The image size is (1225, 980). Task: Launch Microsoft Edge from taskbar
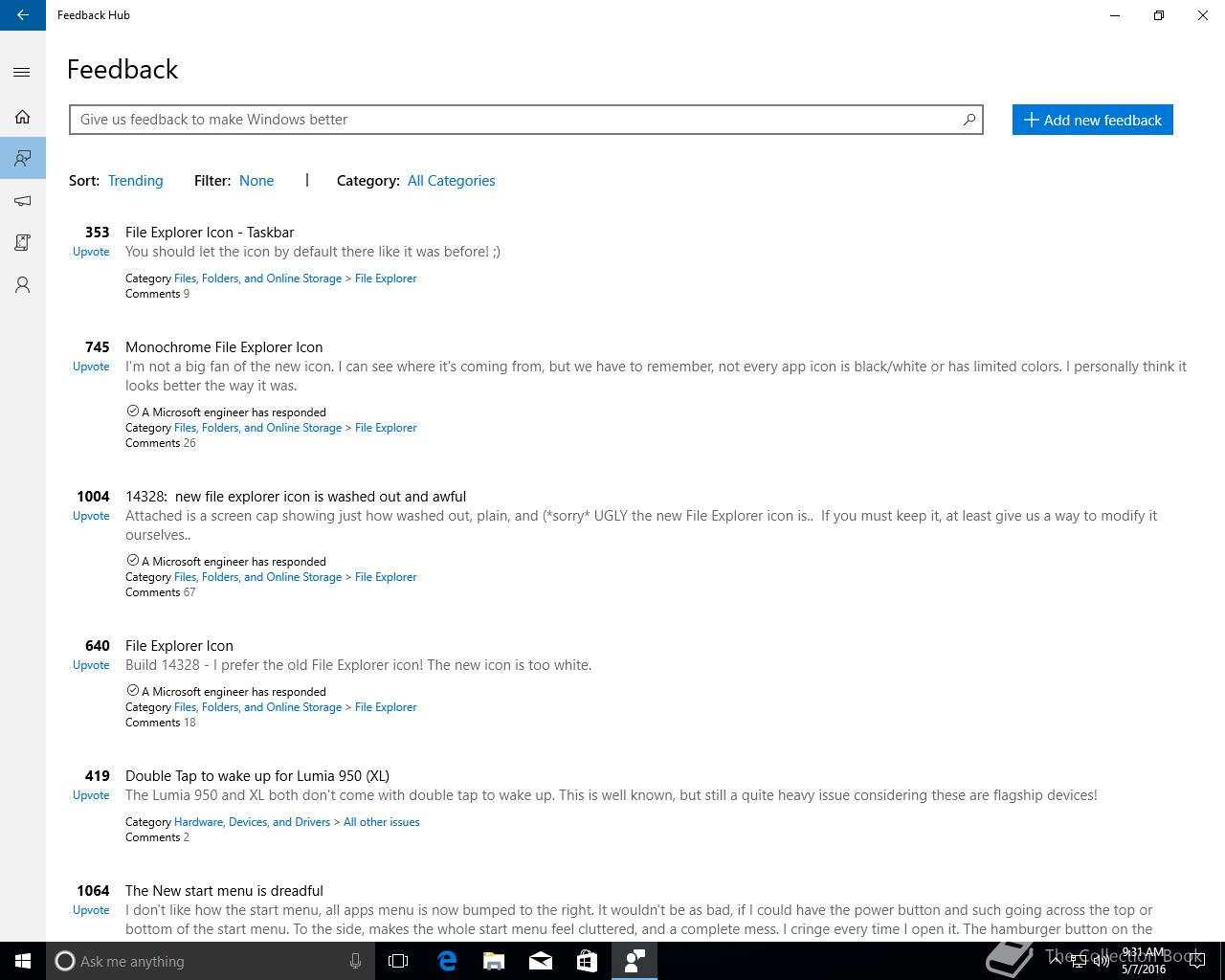[x=447, y=961]
